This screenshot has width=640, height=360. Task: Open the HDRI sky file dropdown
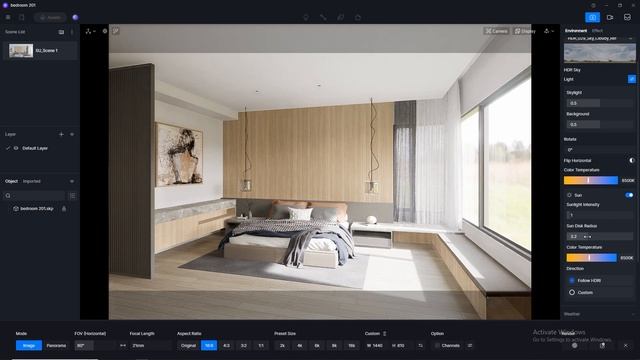coord(600,38)
